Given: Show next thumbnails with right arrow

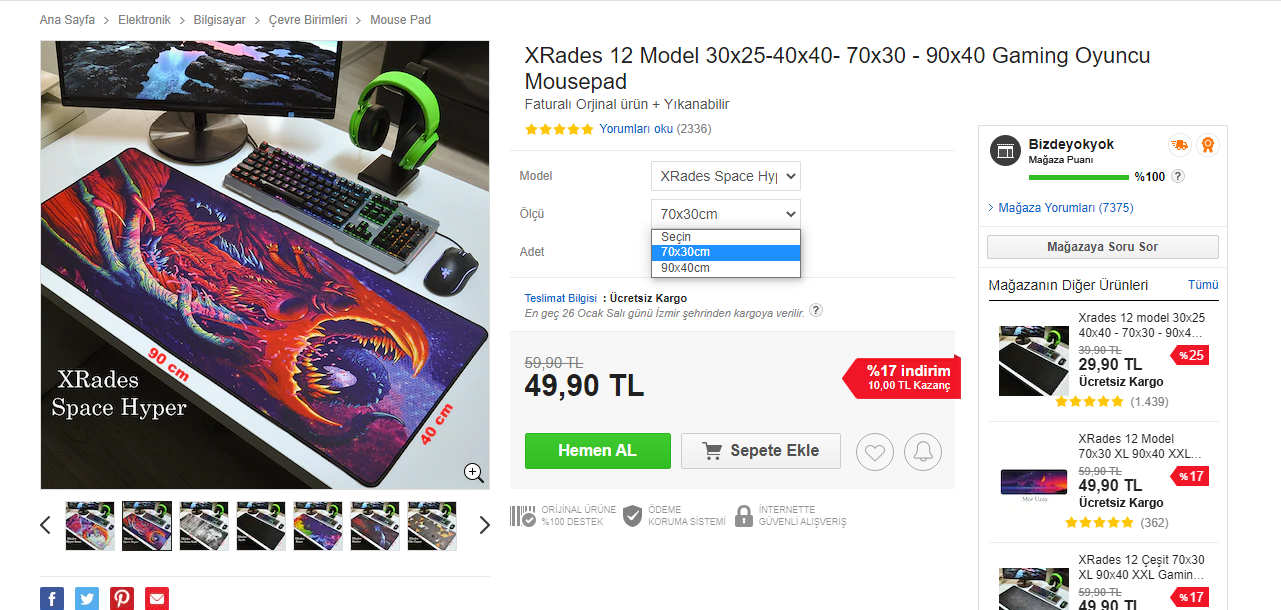Looking at the screenshot, I should tap(485, 525).
